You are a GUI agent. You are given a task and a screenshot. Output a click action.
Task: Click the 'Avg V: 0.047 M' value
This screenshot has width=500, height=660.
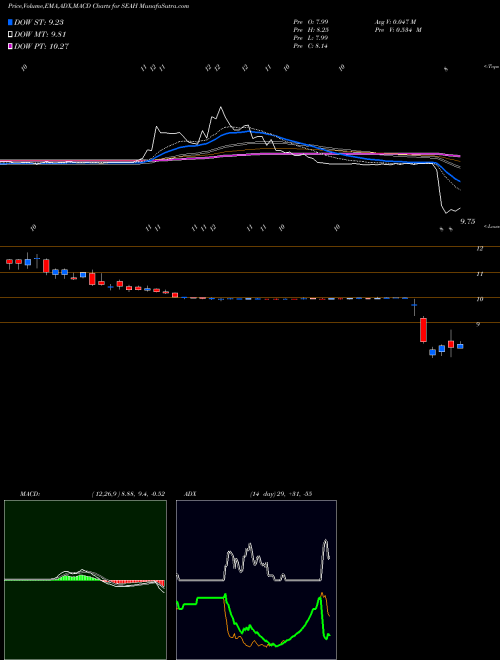[x=395, y=21]
